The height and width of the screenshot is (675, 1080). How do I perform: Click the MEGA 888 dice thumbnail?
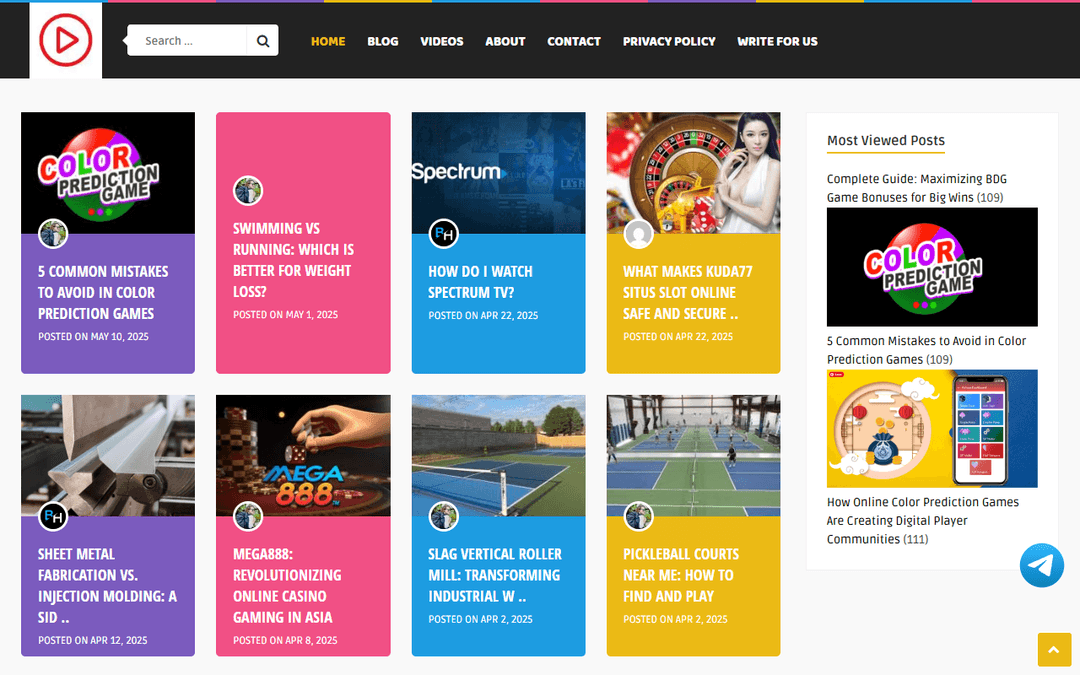(303, 455)
